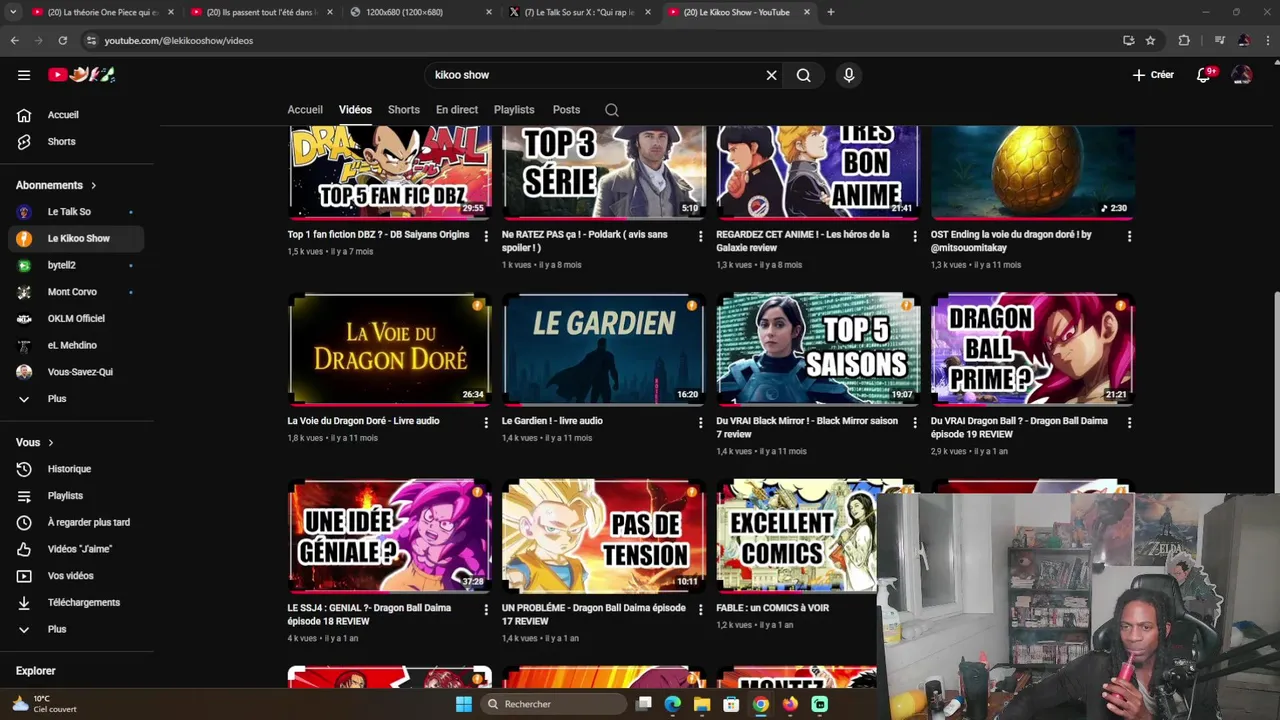Open options for Top 1 fan fiction DBZ video
This screenshot has height=720, width=1280.
486,236
